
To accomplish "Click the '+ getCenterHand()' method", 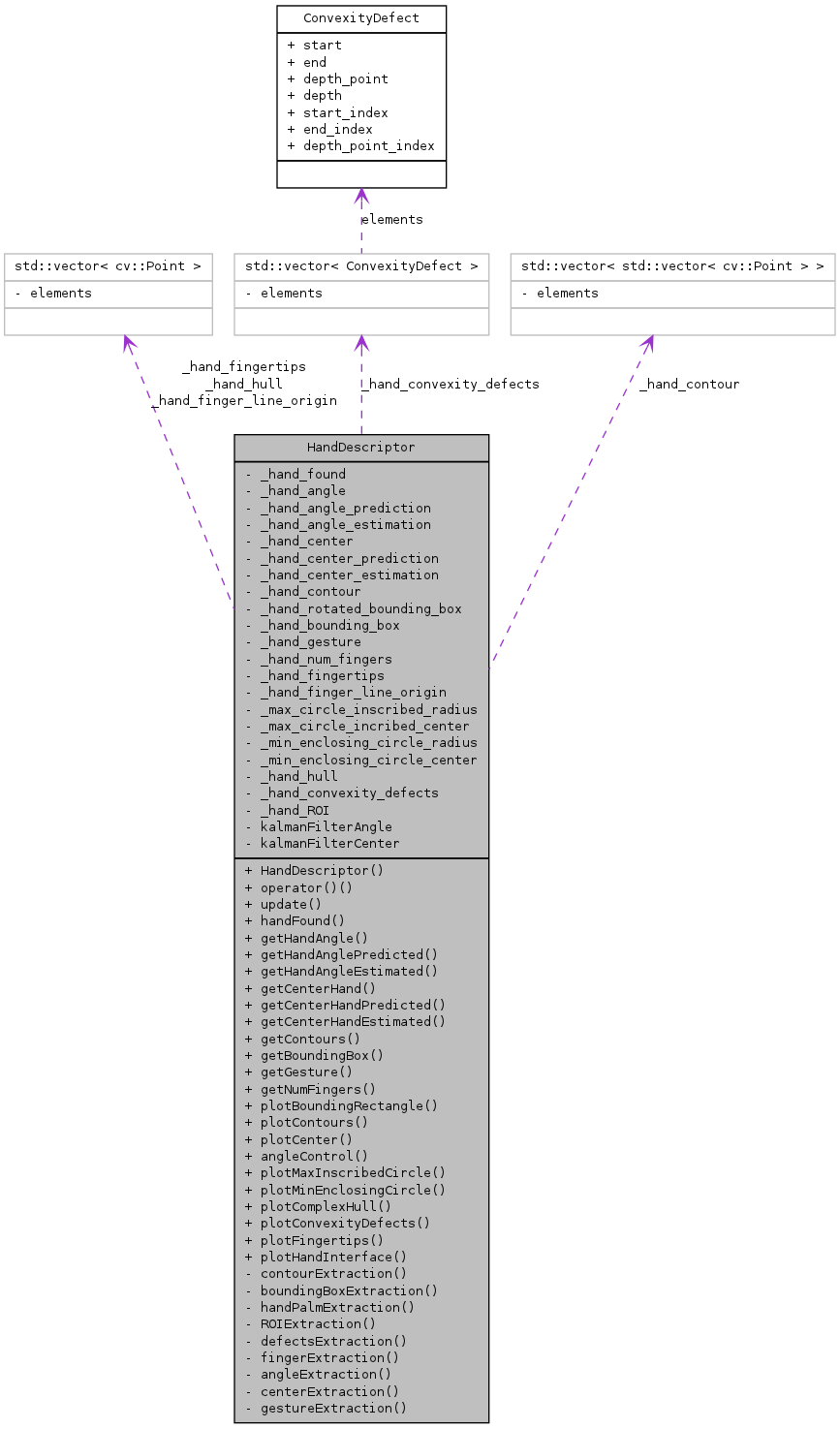I will [x=311, y=988].
